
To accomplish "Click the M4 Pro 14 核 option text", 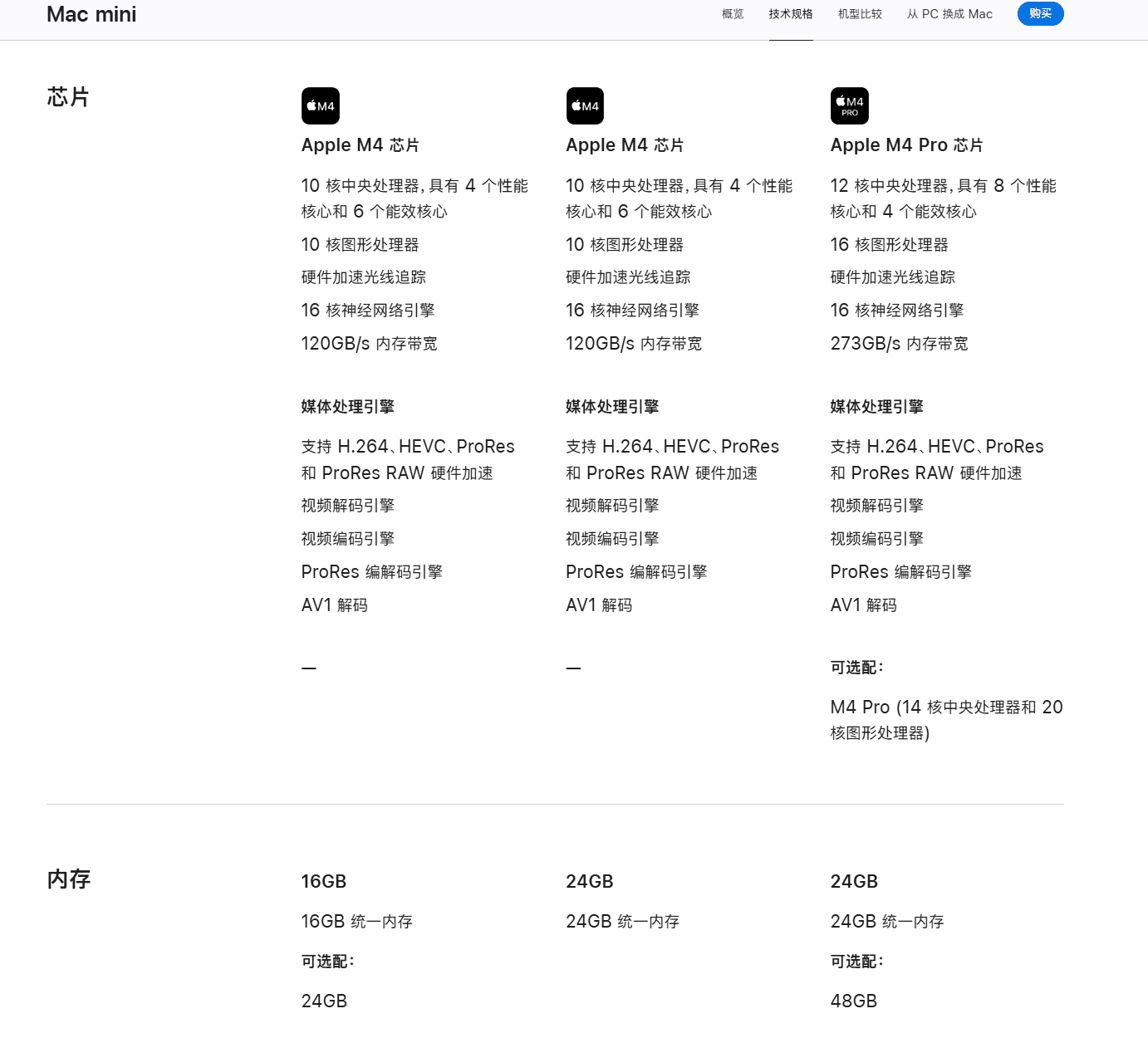I will [x=946, y=720].
